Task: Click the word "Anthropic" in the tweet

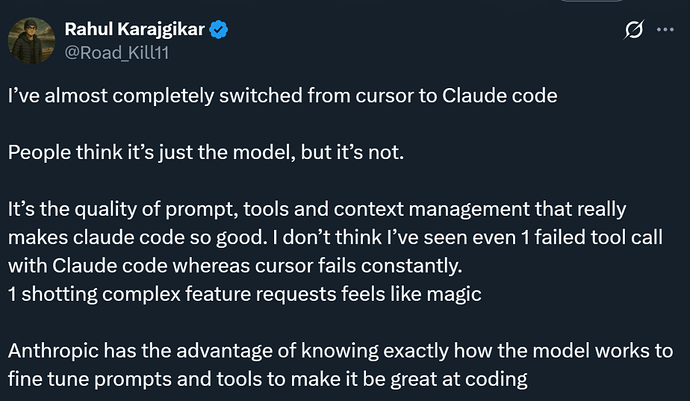Action: click(52, 352)
